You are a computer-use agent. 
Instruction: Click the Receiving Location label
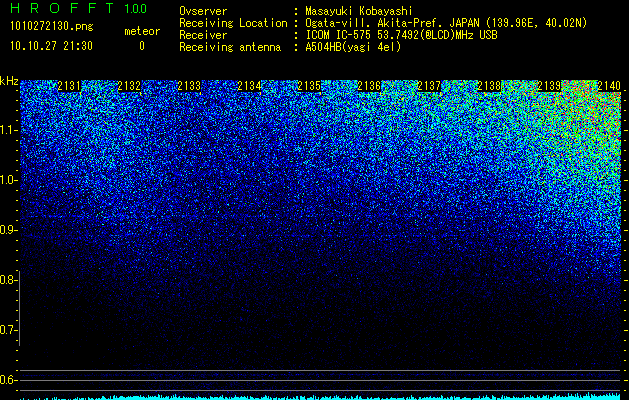click(233, 23)
